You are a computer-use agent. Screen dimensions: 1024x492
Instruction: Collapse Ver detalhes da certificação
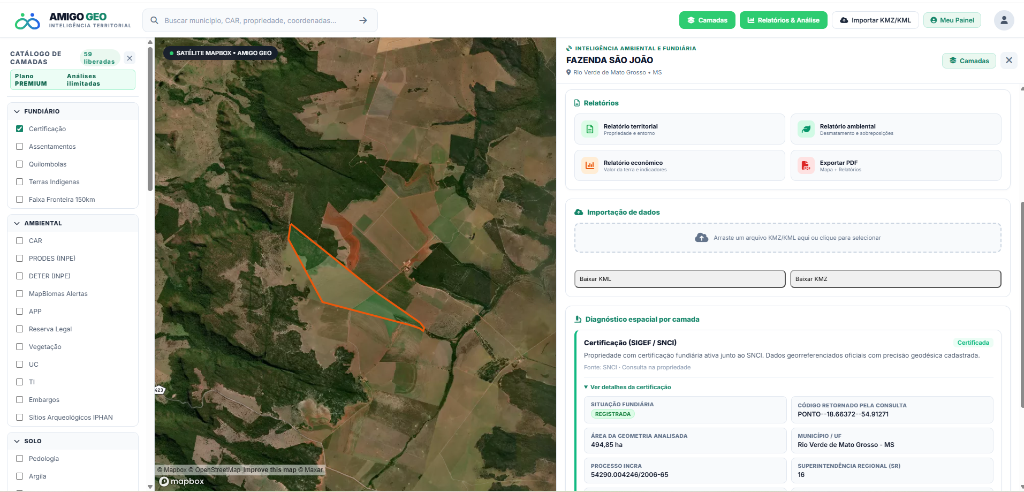627,387
